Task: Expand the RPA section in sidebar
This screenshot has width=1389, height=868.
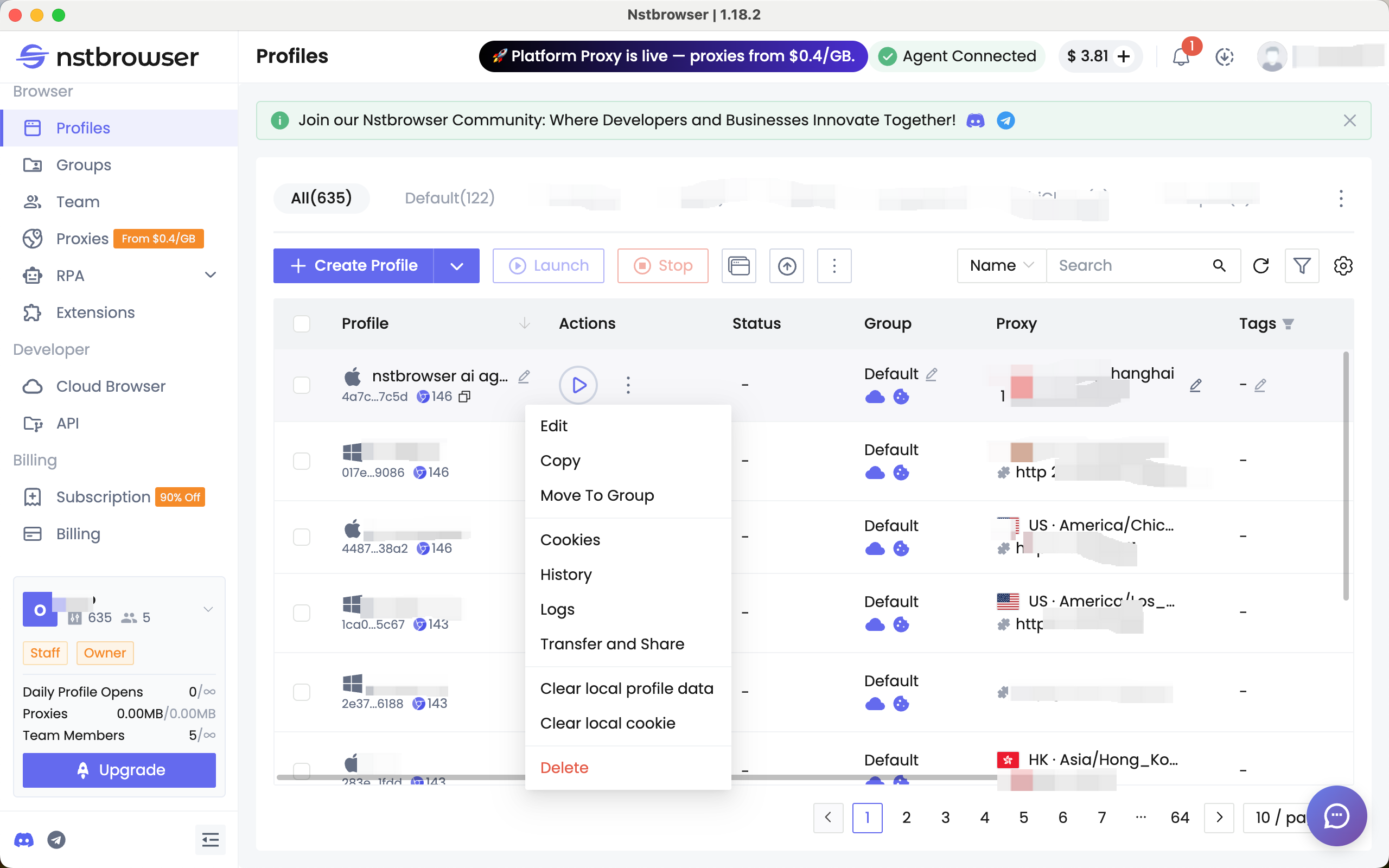Action: click(x=210, y=275)
